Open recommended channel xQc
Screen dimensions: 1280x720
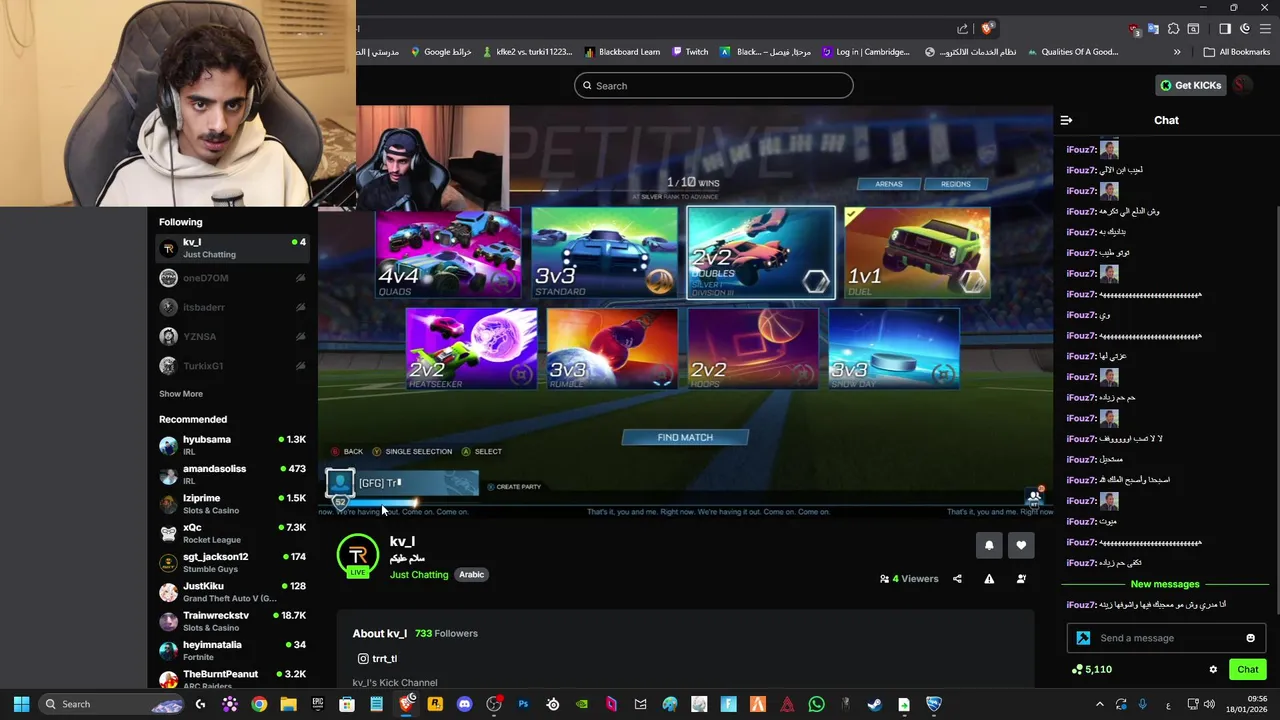click(x=232, y=533)
